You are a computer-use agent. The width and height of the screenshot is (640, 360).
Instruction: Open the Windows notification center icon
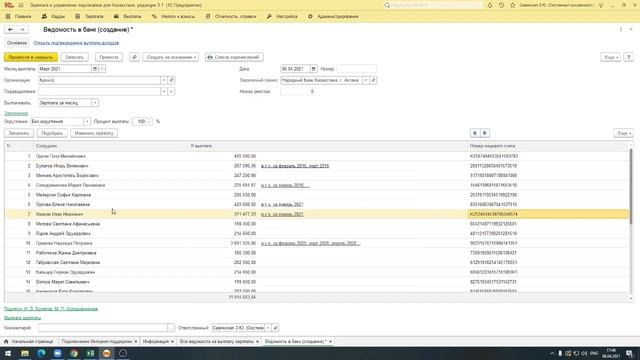point(629,353)
